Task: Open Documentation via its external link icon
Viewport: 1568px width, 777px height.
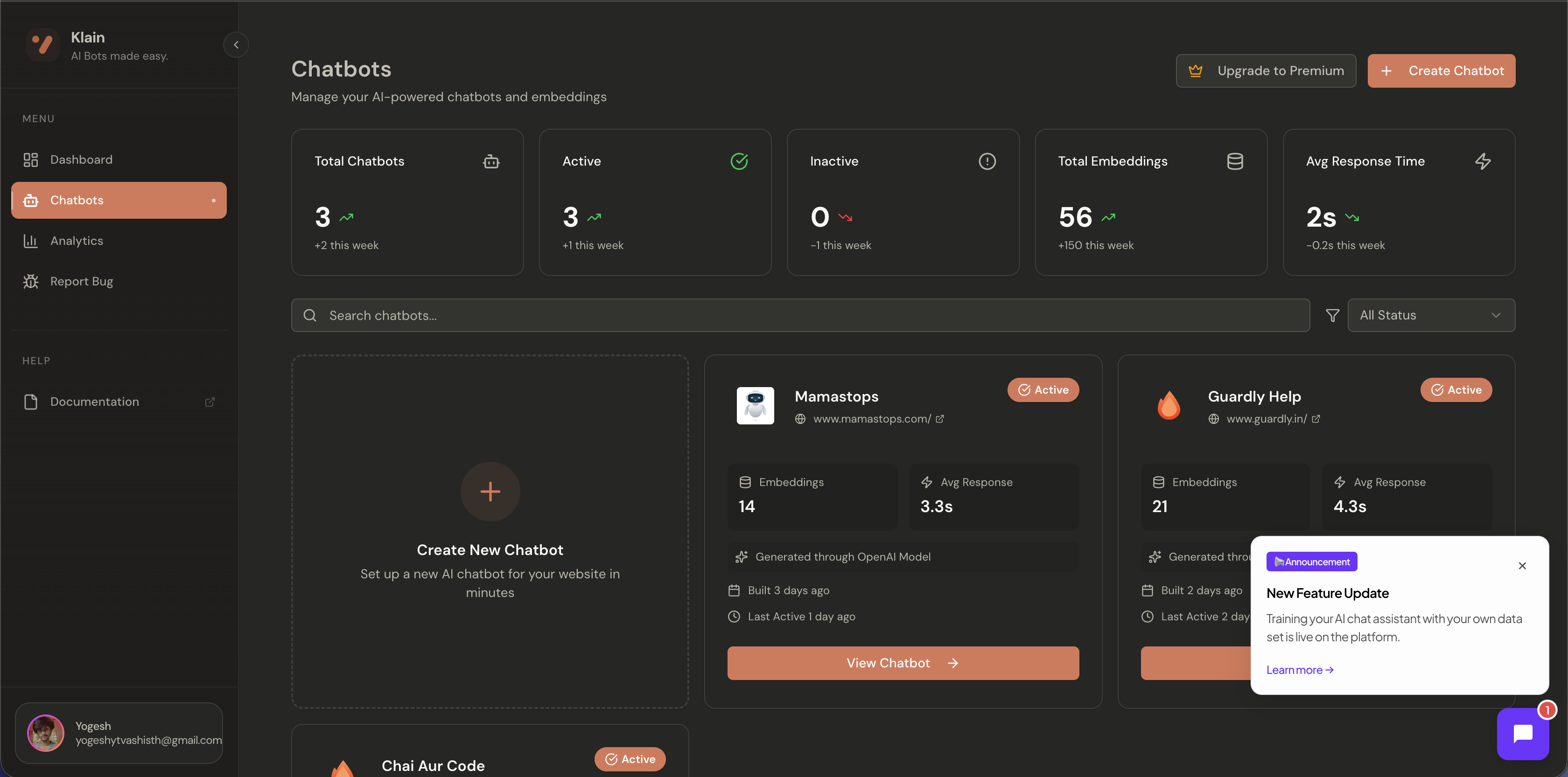Action: click(210, 402)
